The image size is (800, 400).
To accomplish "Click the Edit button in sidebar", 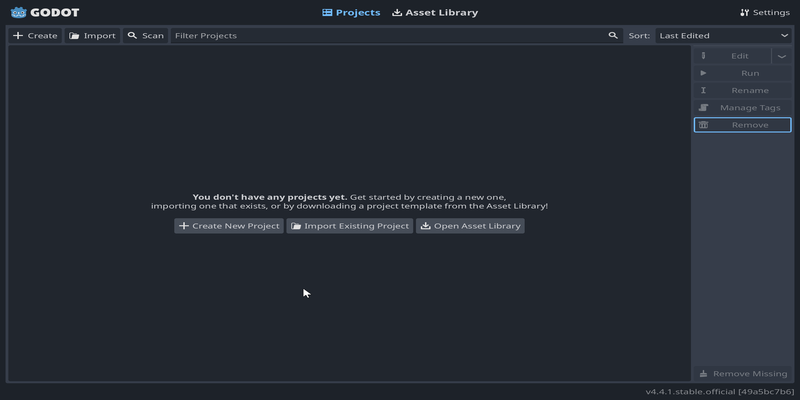I will [732, 56].
